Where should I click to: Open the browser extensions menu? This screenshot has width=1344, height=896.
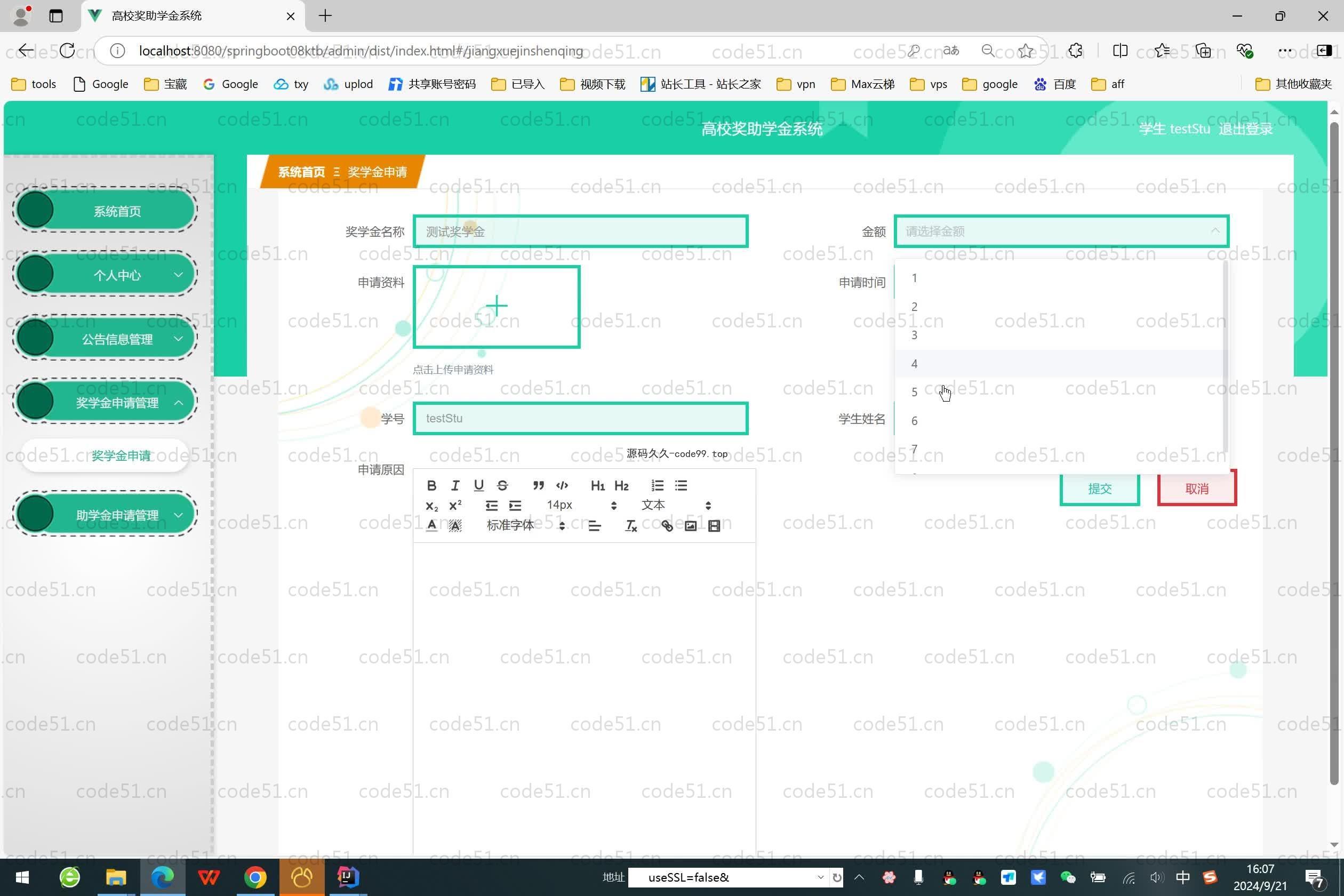coord(1075,51)
